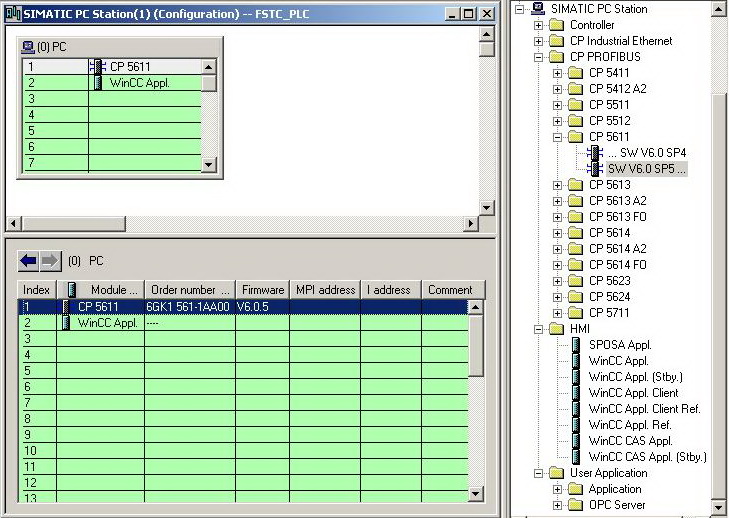
Task: Collapse the SIMATIC PC Station tree node
Action: 519,9
